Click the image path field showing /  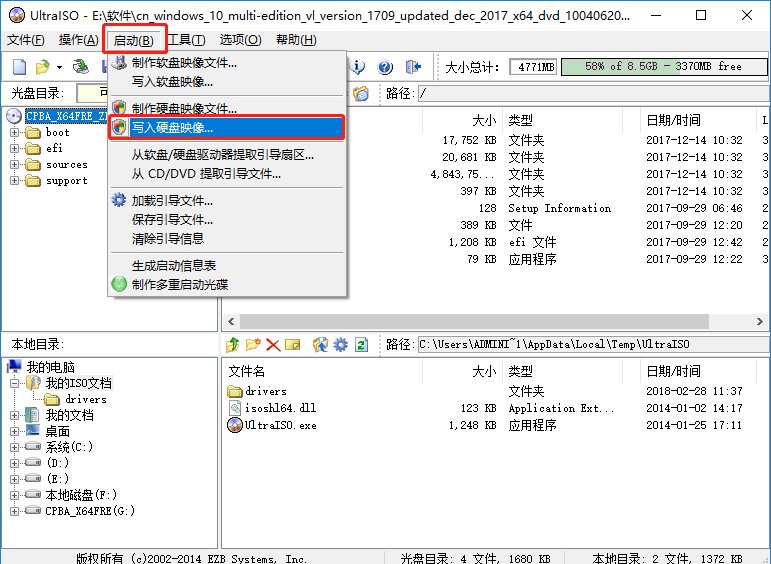593,93
